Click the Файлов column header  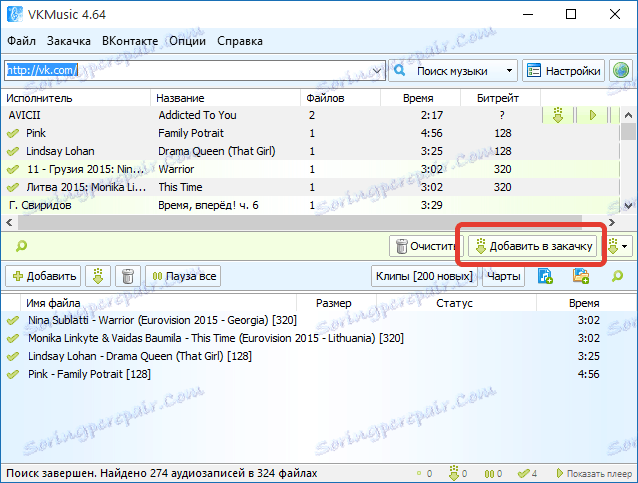[x=341, y=98]
